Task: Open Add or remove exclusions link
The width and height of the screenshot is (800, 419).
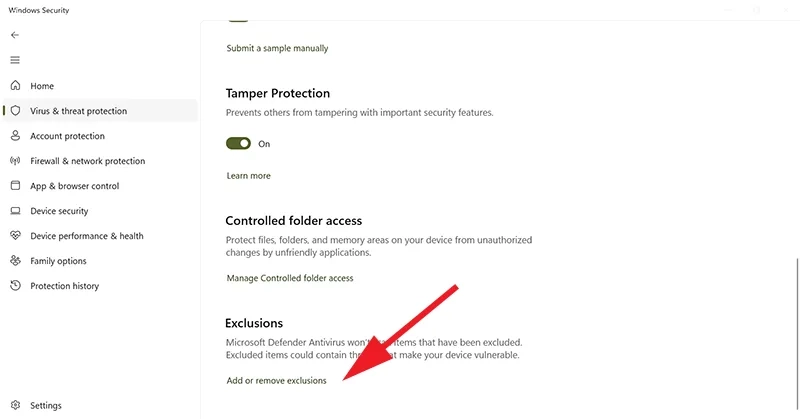Action: 276,381
